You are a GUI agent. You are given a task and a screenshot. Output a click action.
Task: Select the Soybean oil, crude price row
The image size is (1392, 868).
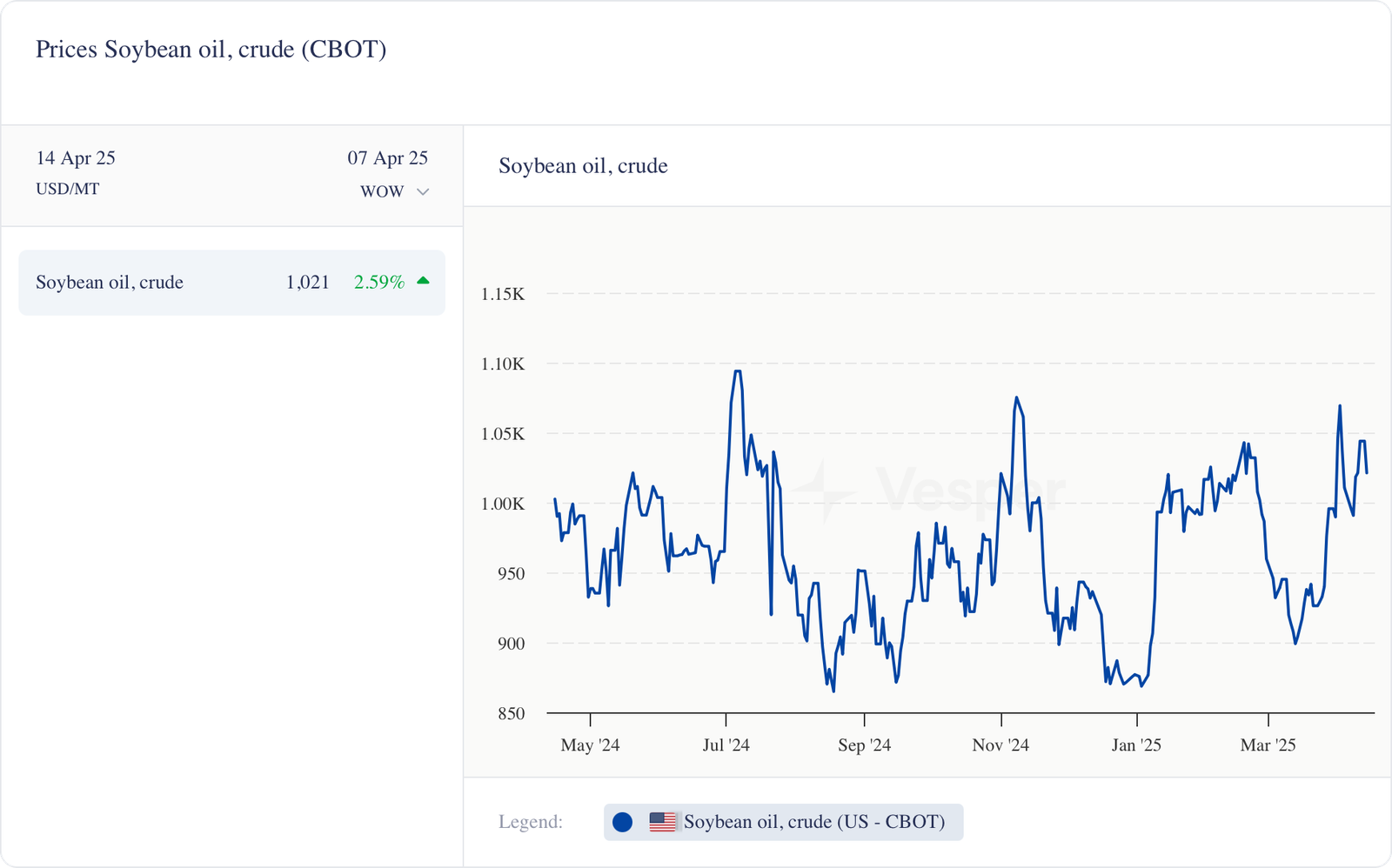click(x=231, y=283)
